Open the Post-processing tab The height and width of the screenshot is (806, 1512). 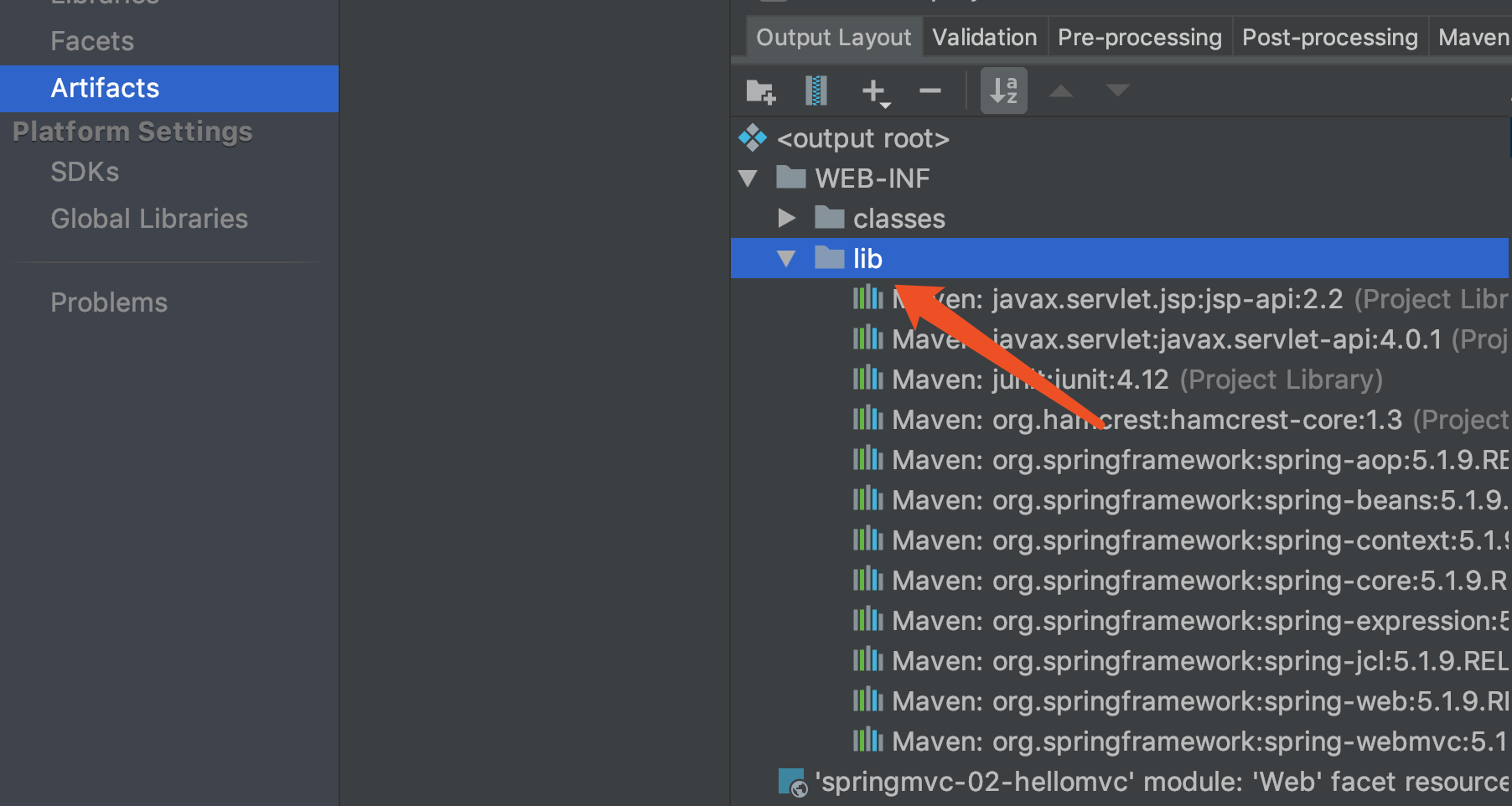[x=1329, y=38]
